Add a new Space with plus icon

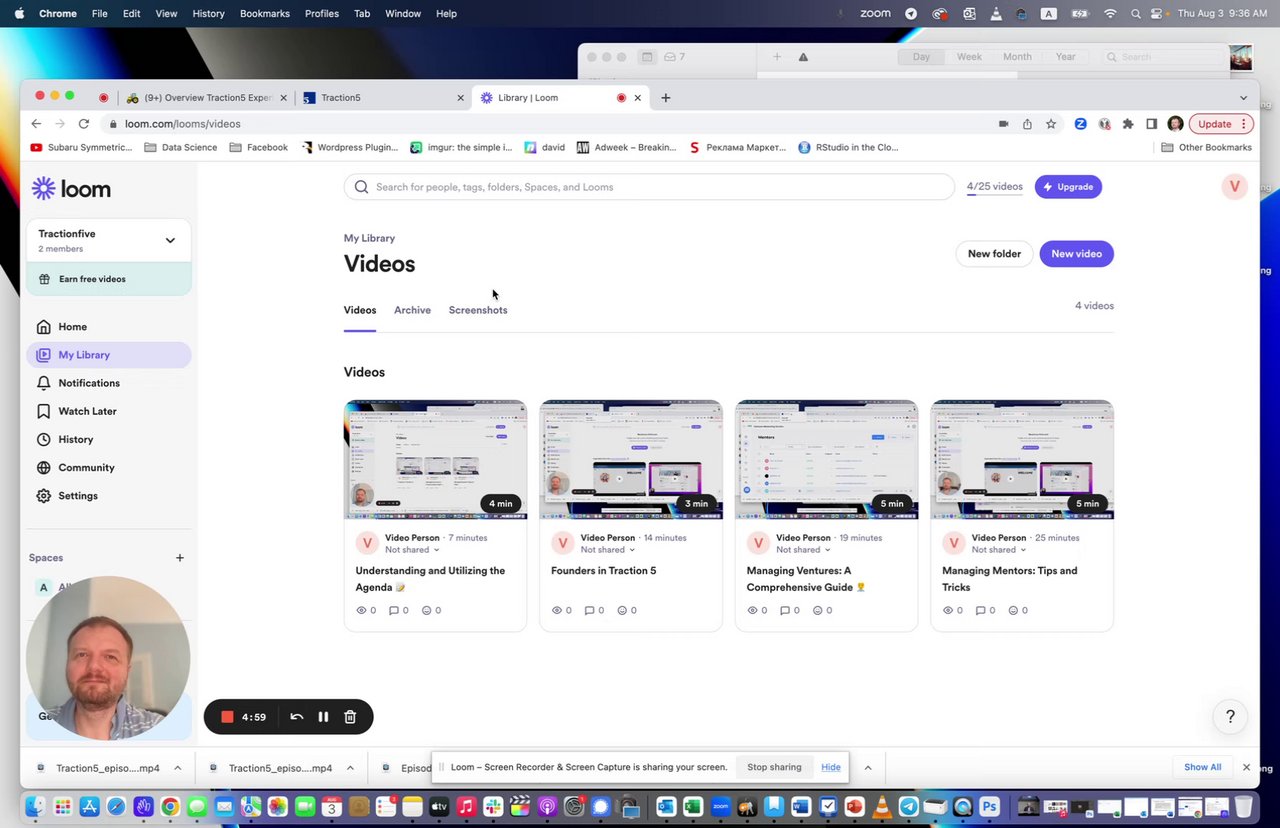(180, 558)
